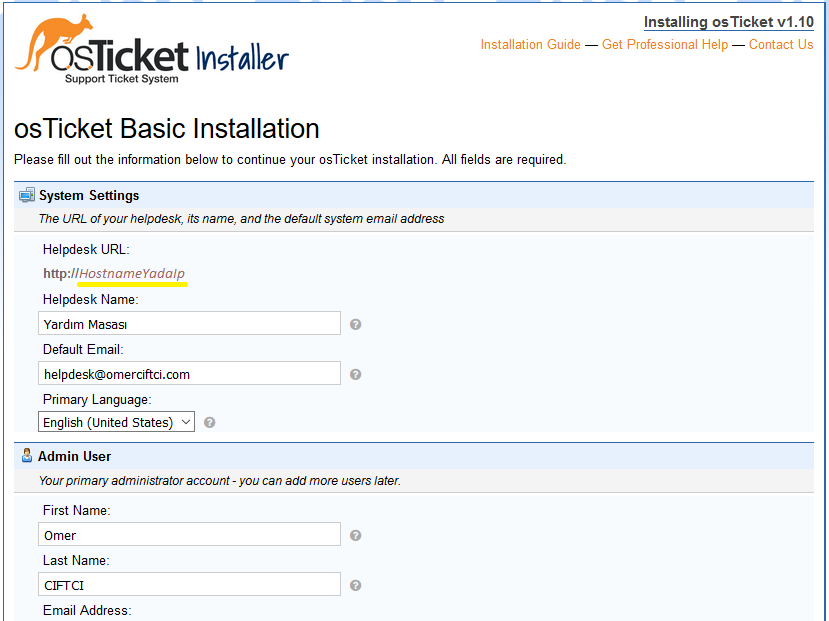The image size is (829, 621).
Task: Follow the Get Professional Help link
Action: pyautogui.click(x=665, y=45)
